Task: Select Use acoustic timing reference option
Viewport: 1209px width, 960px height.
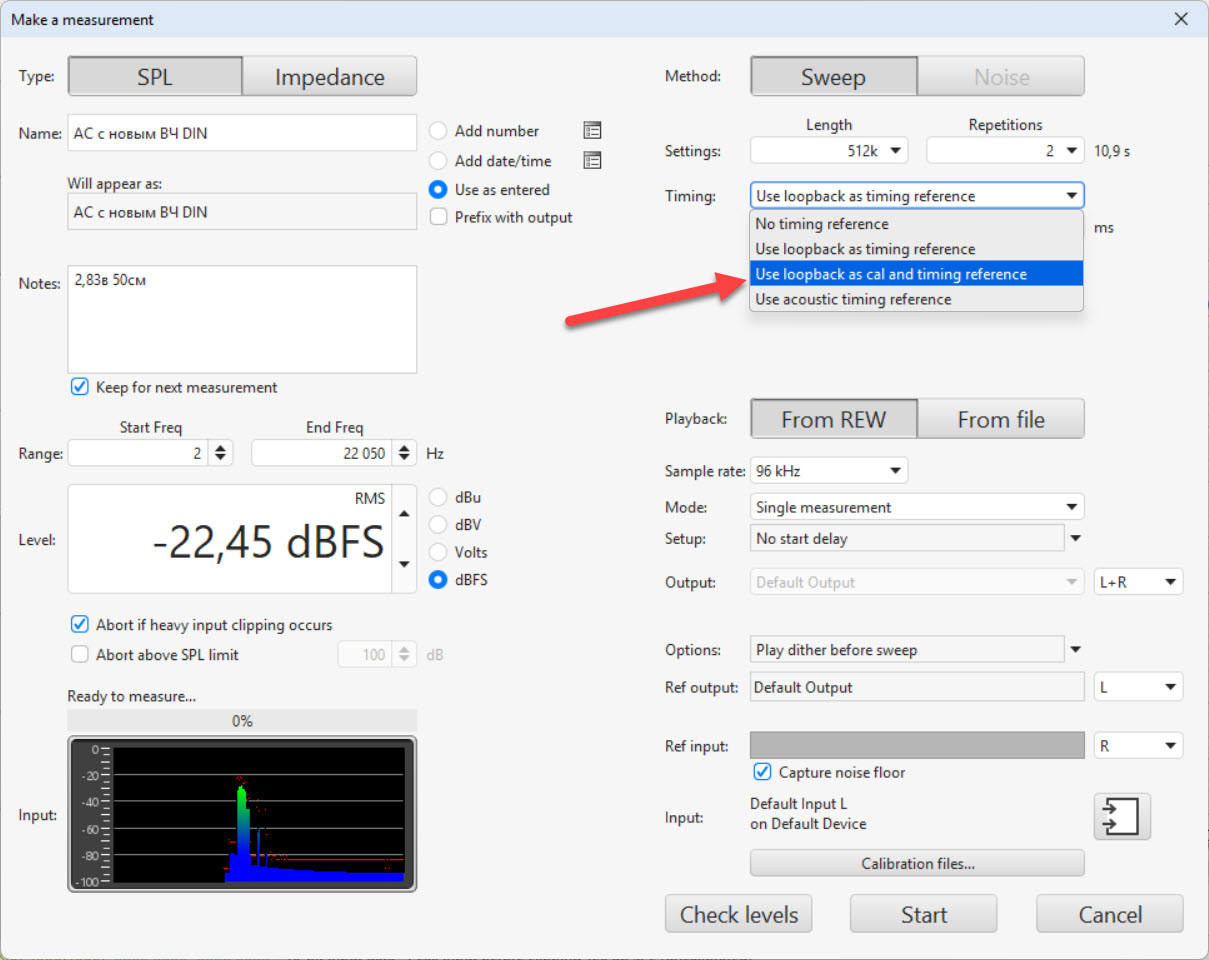Action: (917, 299)
